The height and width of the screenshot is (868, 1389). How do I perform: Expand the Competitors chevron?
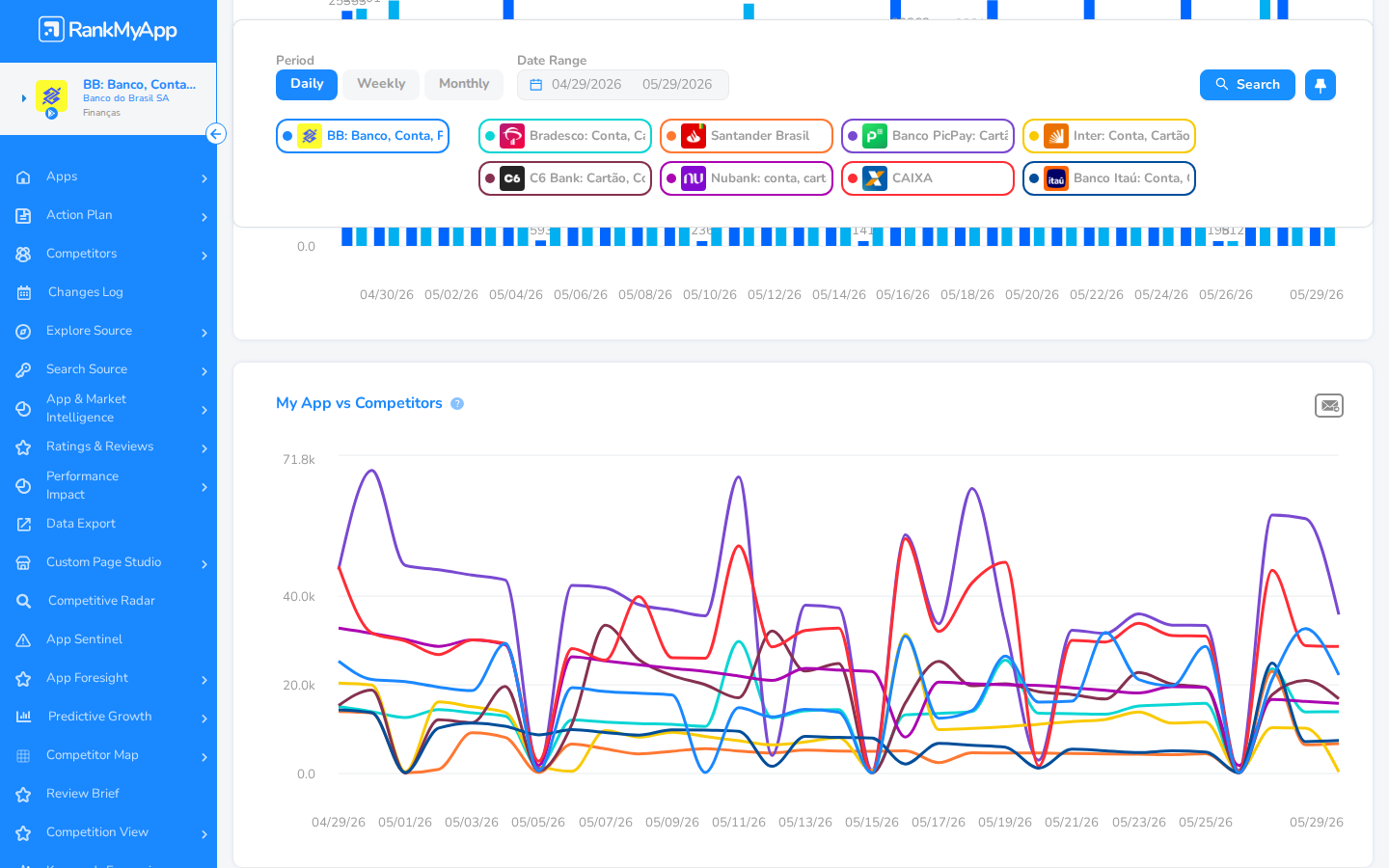pyautogui.click(x=204, y=256)
